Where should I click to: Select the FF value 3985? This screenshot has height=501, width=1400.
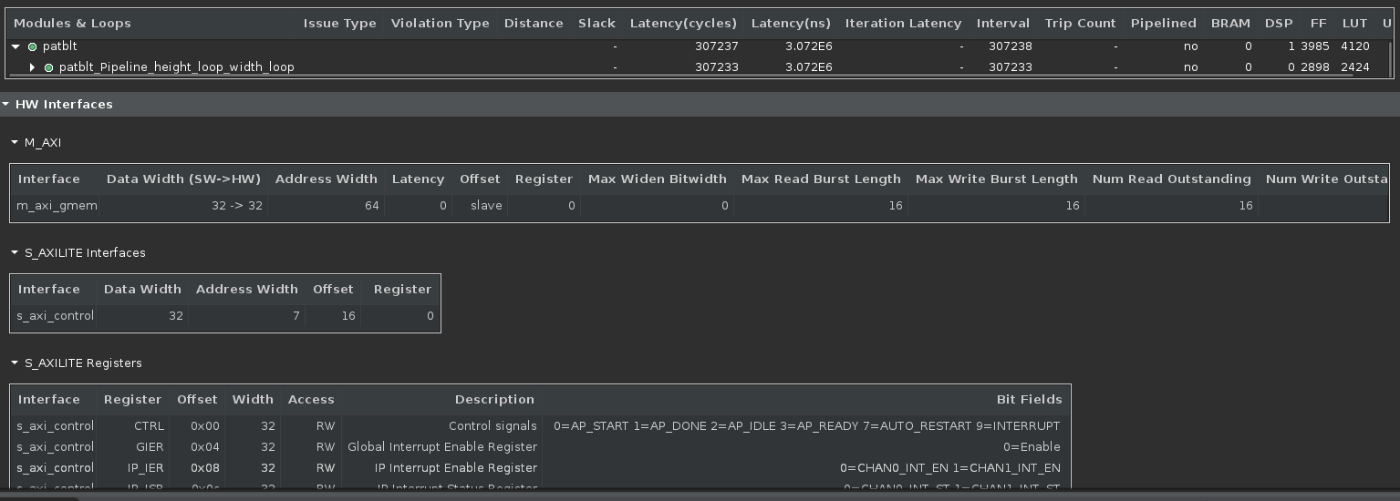1315,46
